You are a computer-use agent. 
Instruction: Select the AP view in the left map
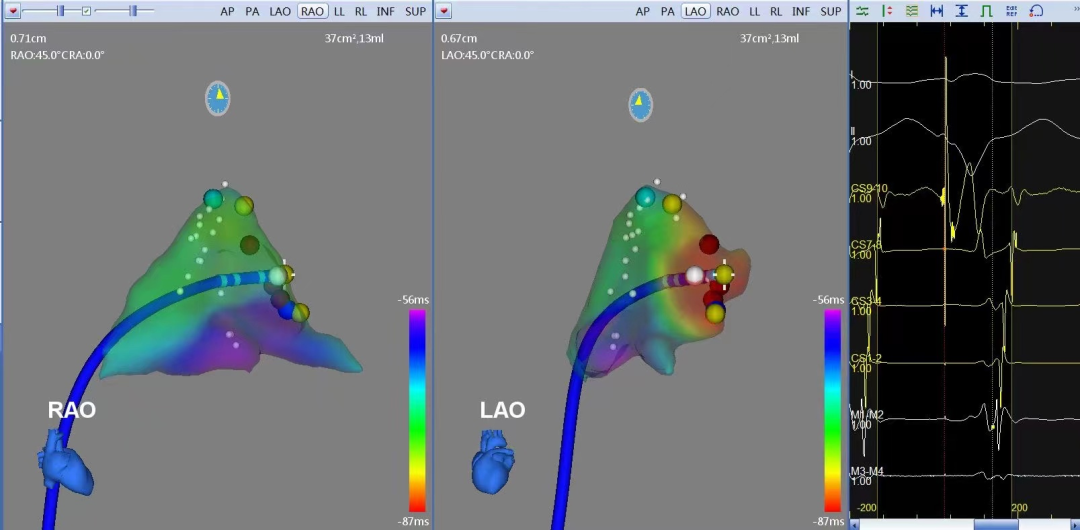coord(228,11)
